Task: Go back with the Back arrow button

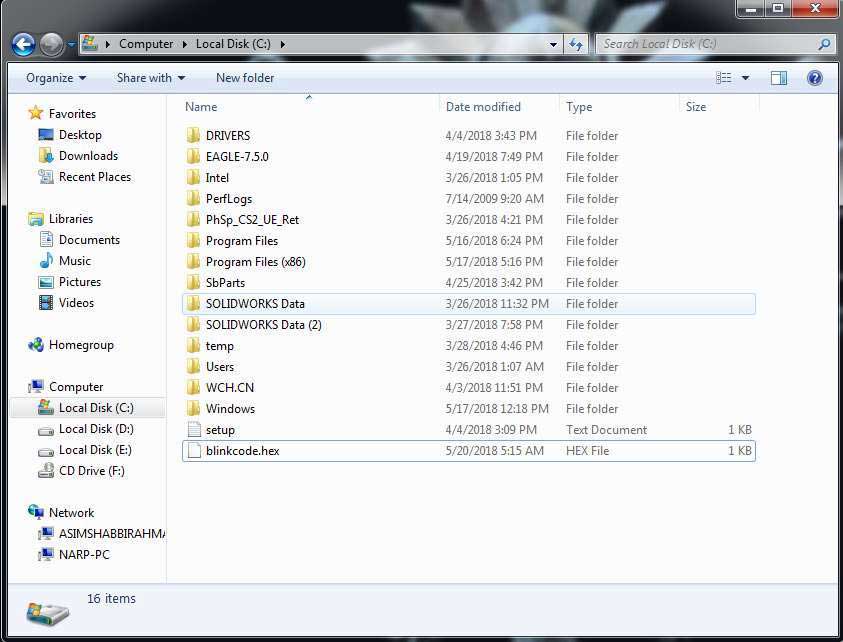Action: (x=23, y=45)
